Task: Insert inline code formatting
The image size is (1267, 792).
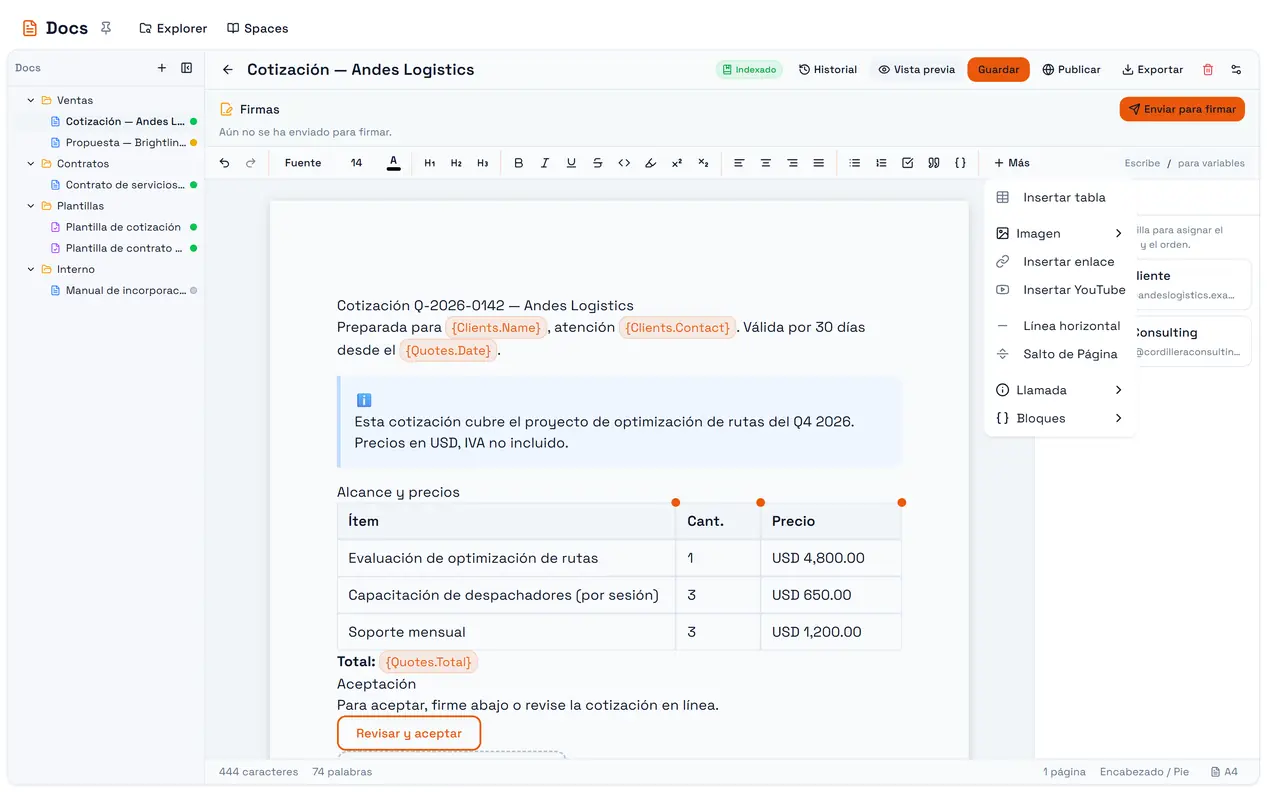Action: [x=624, y=163]
